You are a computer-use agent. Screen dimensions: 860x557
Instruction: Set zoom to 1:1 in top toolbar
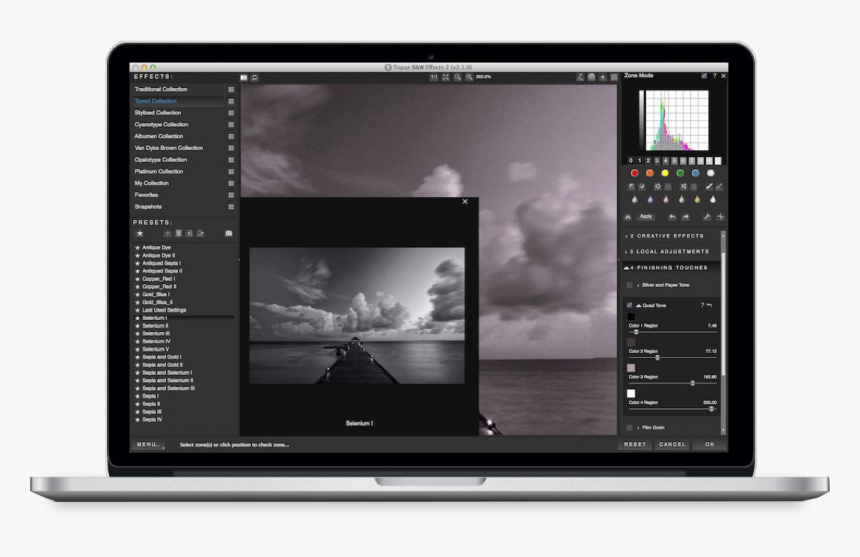tap(434, 77)
